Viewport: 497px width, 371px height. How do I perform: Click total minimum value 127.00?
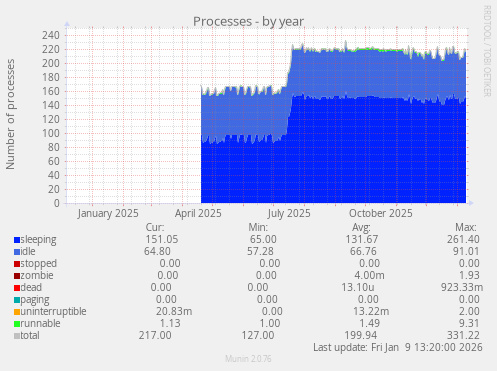tap(258, 335)
